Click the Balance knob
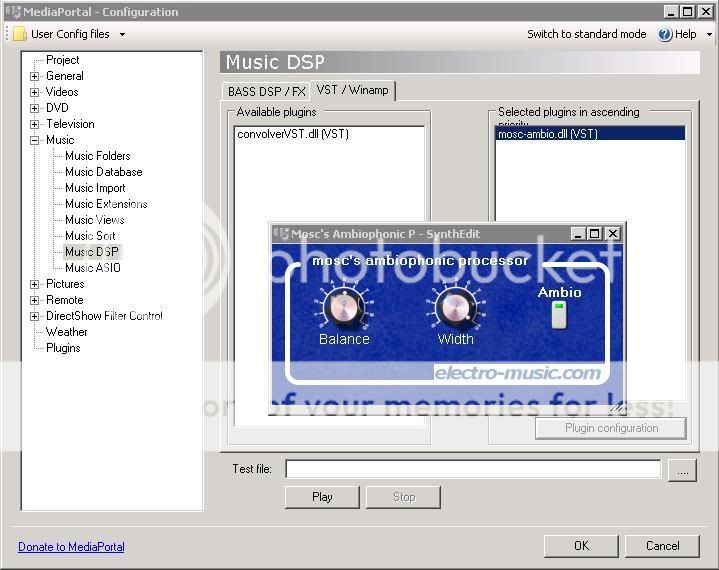719x570 pixels. [x=343, y=307]
